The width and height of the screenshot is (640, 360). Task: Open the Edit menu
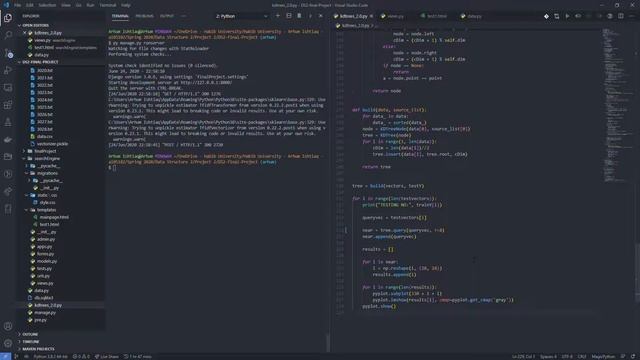tap(30, 5)
